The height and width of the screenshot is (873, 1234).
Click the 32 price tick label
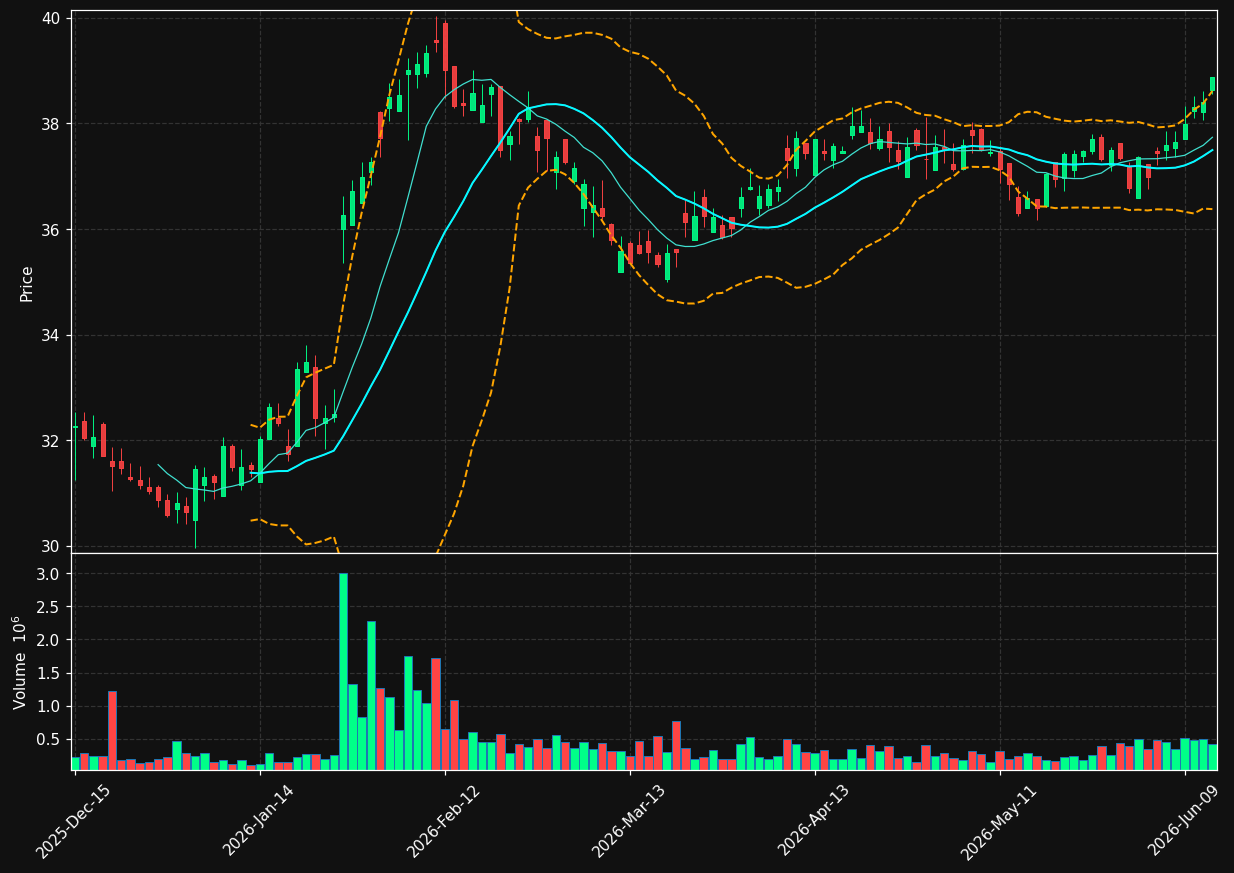52,441
